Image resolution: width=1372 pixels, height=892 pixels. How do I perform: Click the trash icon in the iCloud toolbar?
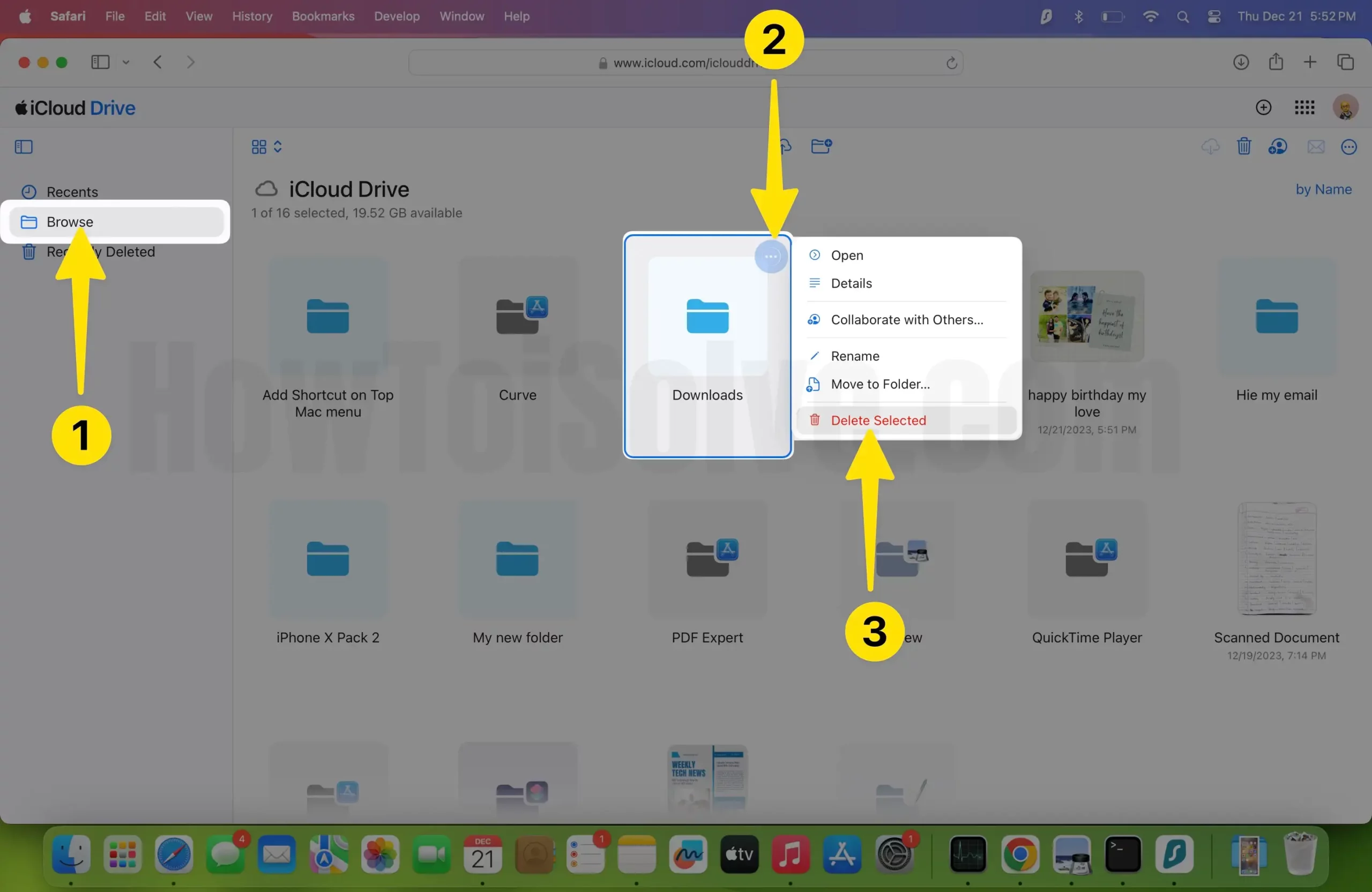[1243, 146]
